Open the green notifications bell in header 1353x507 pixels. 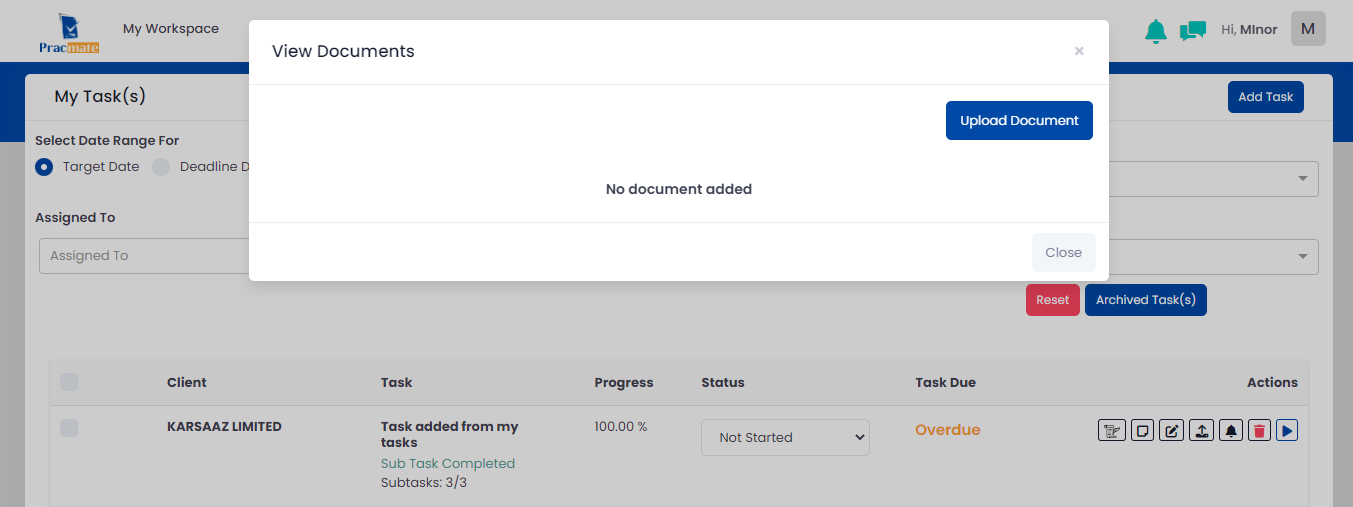pyautogui.click(x=1156, y=31)
